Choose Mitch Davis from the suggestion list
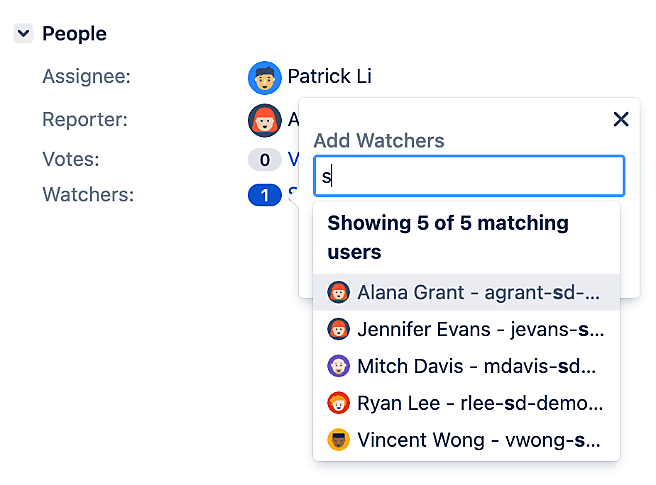Screen dimensions: 656x485 click(466, 366)
